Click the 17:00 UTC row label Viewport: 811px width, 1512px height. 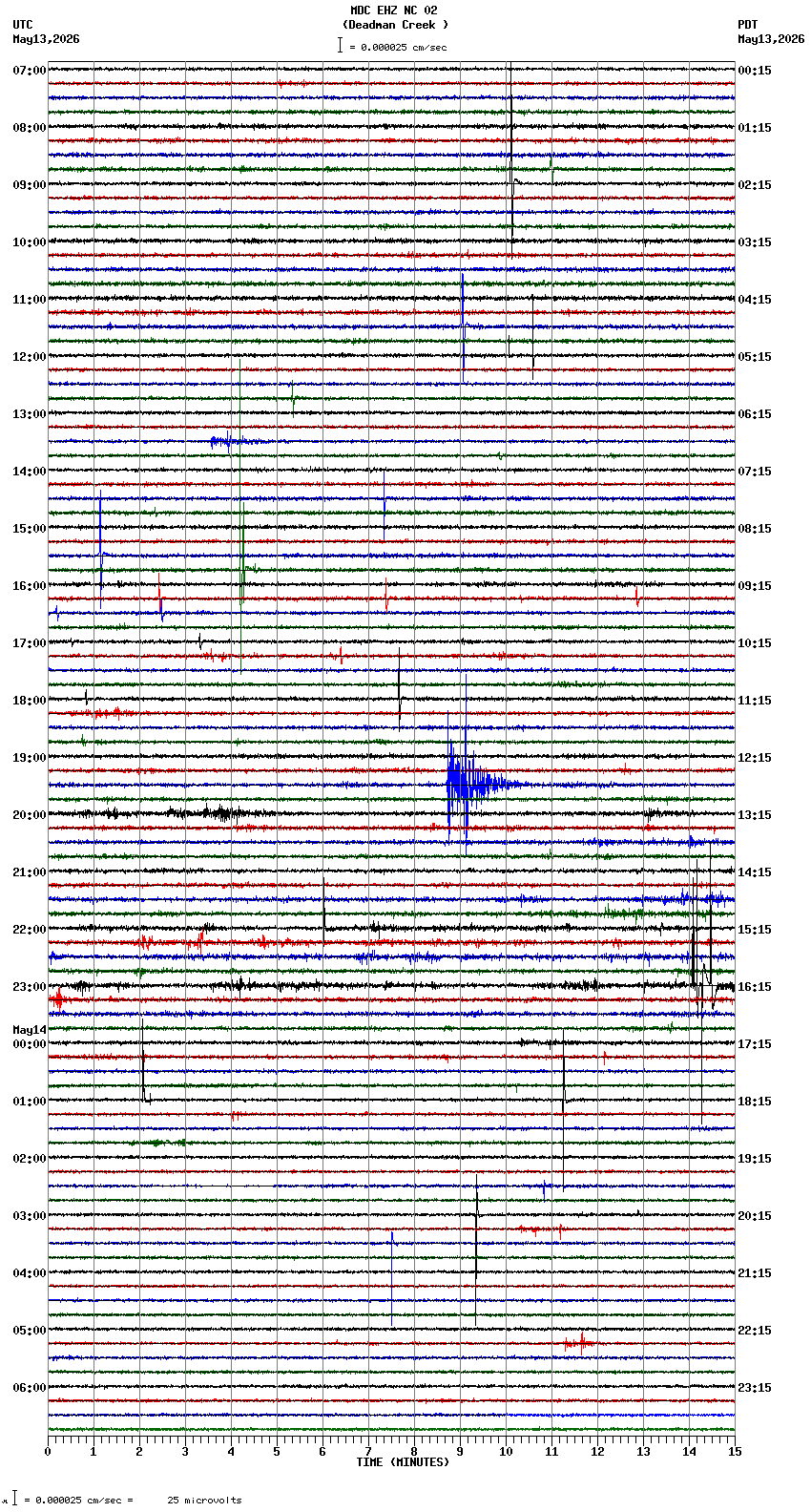click(30, 643)
